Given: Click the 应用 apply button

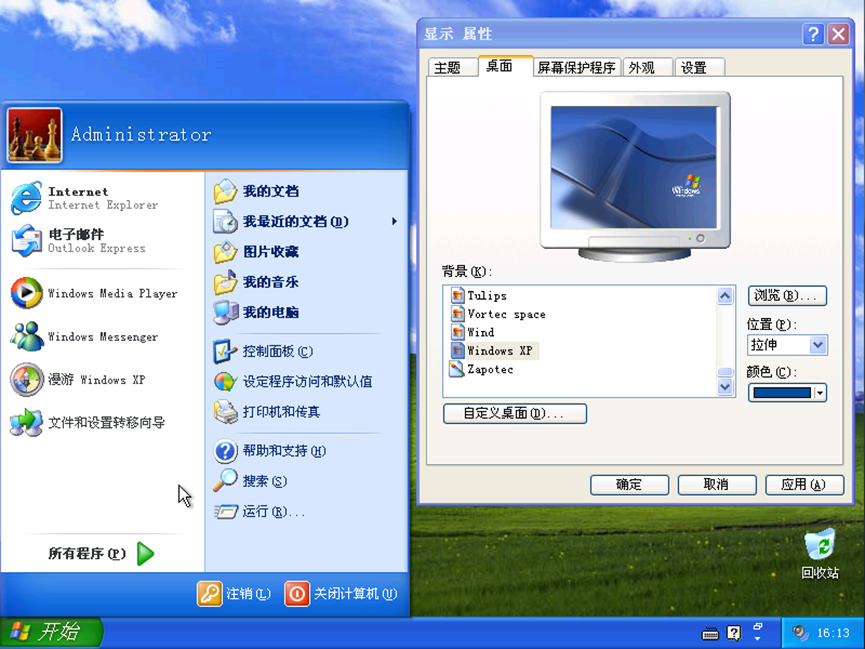Looking at the screenshot, I should pyautogui.click(x=804, y=485).
